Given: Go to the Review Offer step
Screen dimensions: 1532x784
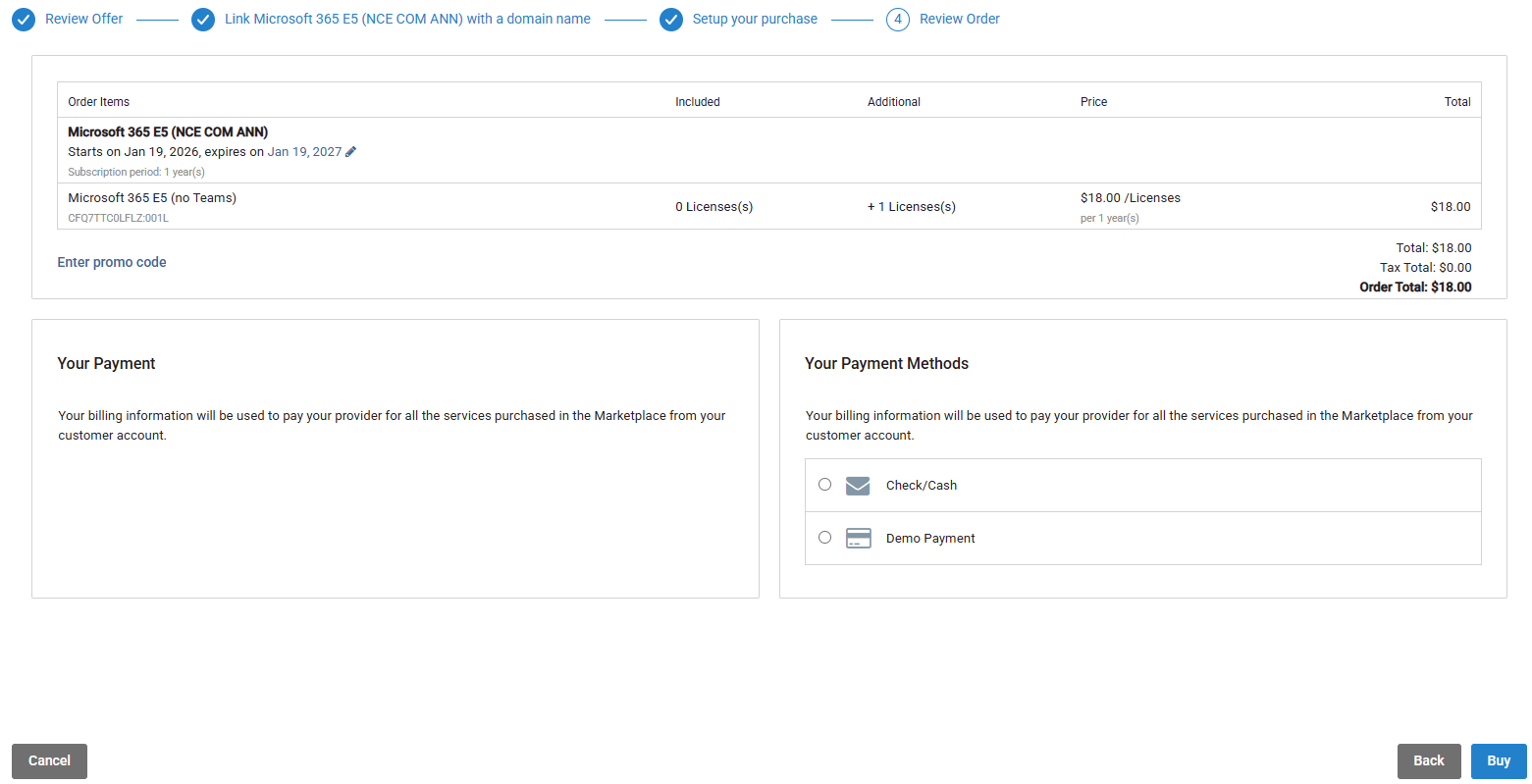Looking at the screenshot, I should (x=84, y=20).
